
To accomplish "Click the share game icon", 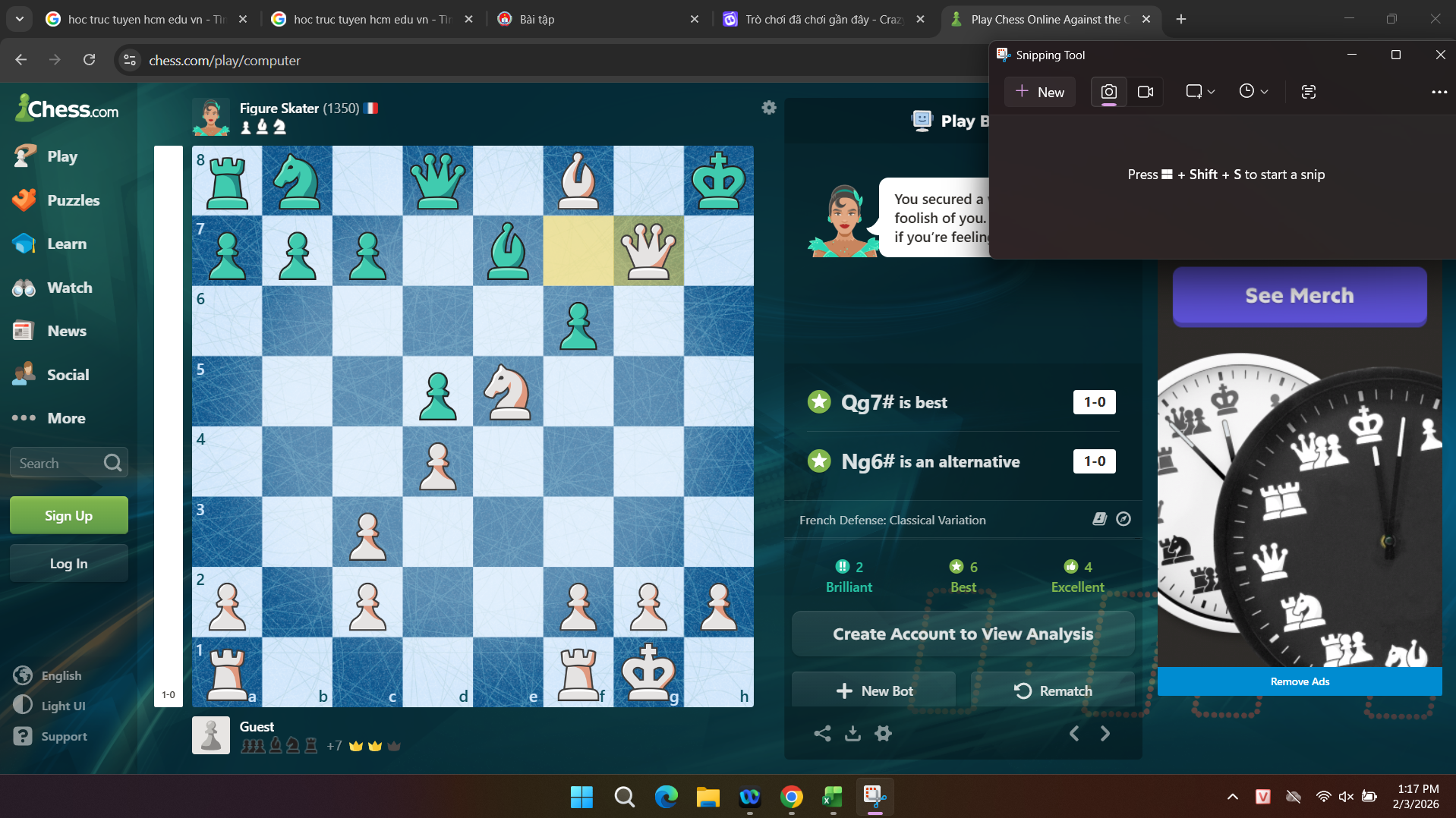I will point(822,733).
